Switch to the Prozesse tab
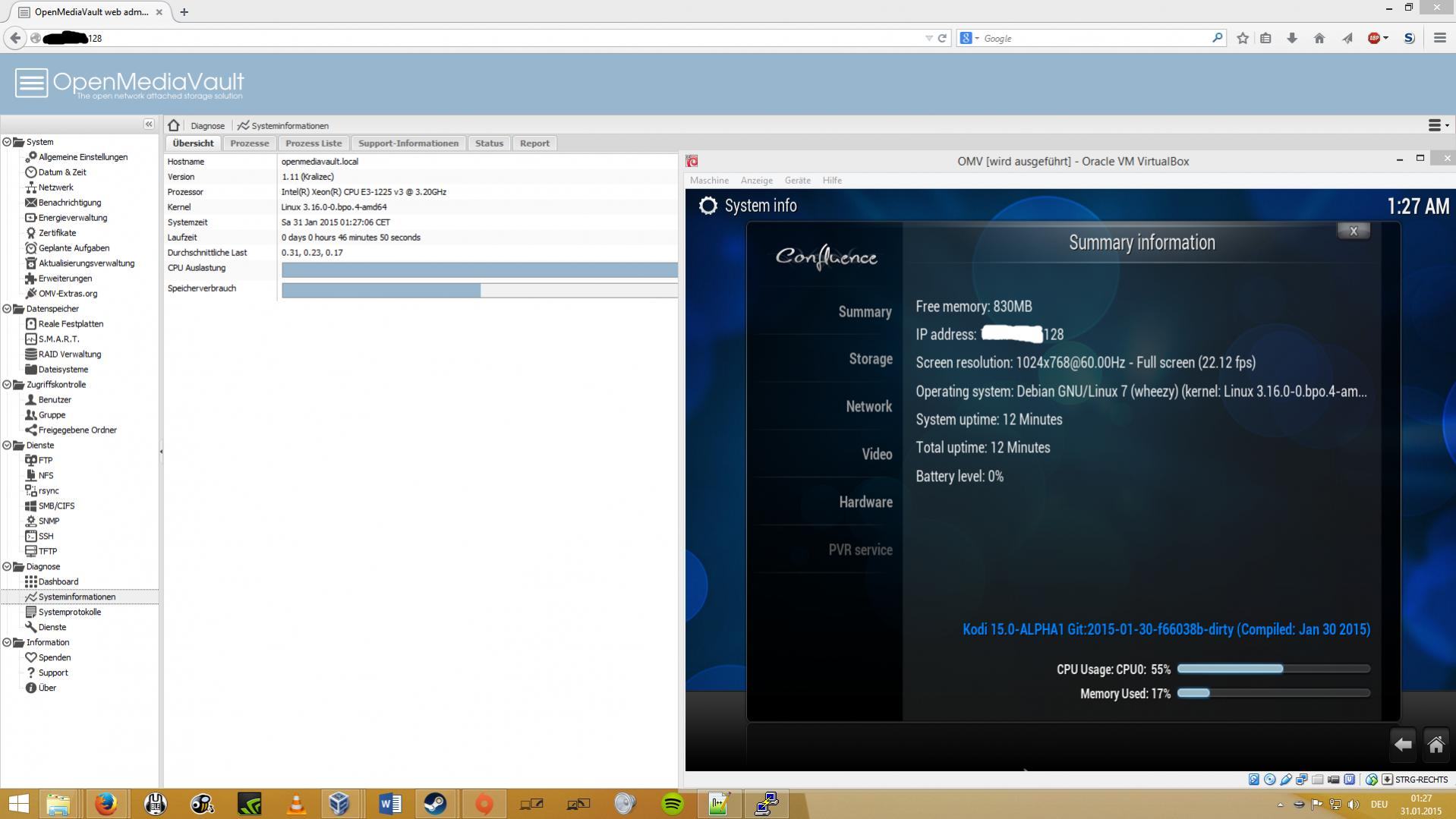The image size is (1456, 819). click(250, 143)
